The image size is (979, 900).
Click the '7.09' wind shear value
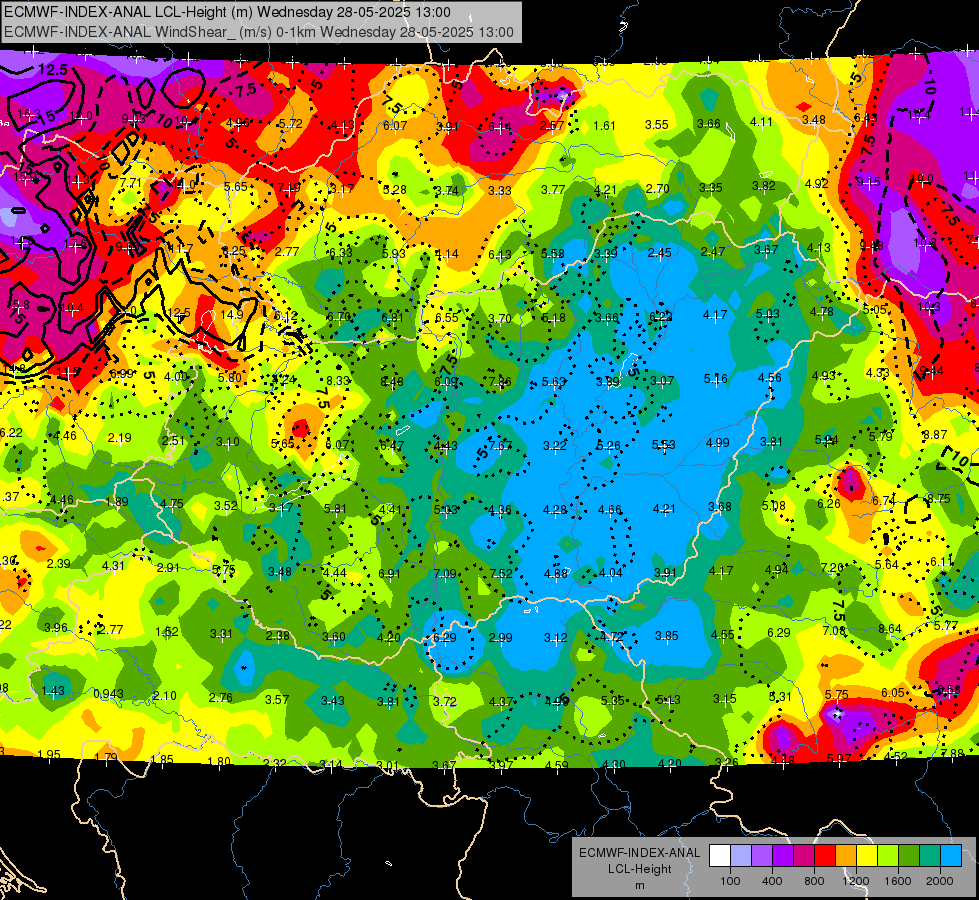pos(445,573)
